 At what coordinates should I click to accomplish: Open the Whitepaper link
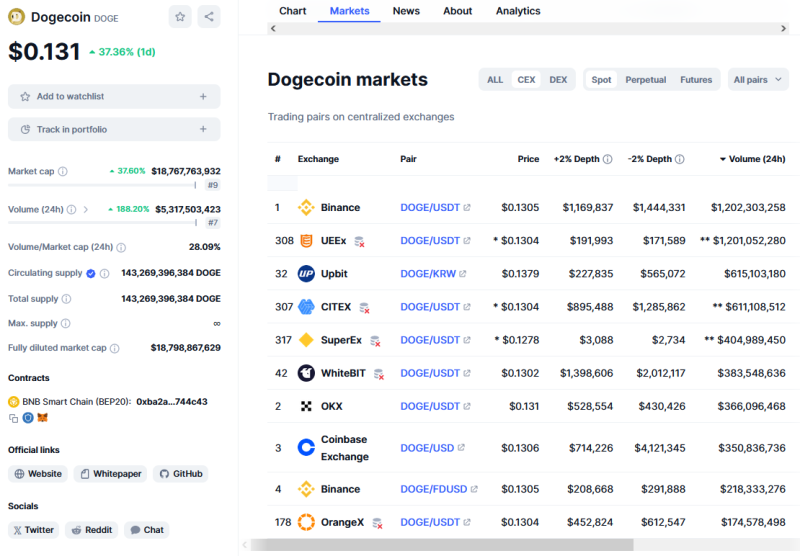[x=110, y=474]
